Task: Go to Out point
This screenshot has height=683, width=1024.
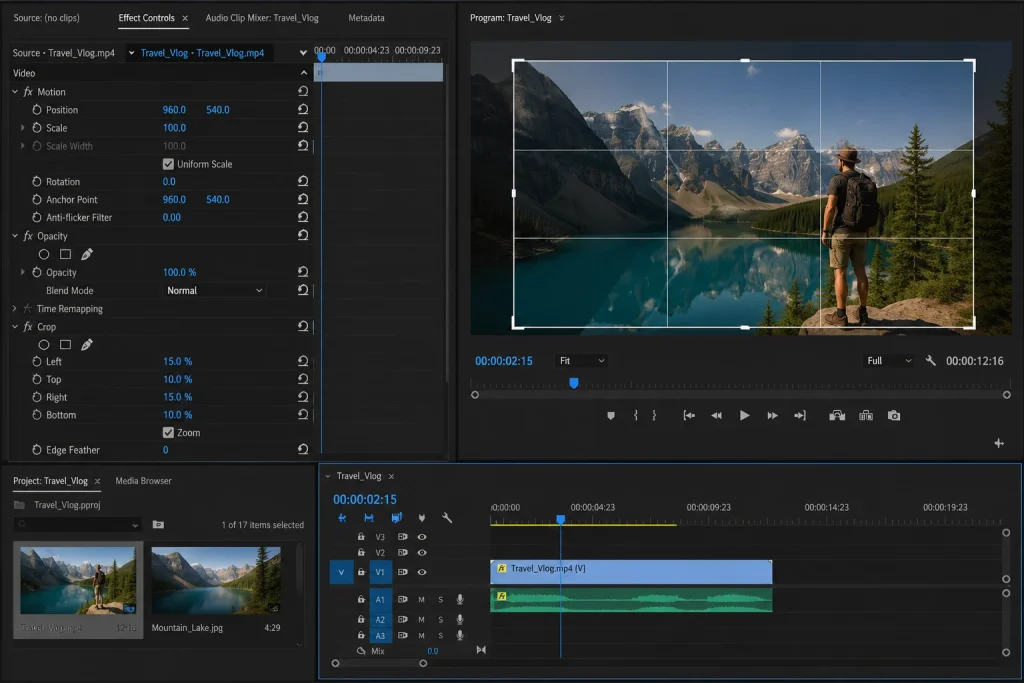Action: 800,415
